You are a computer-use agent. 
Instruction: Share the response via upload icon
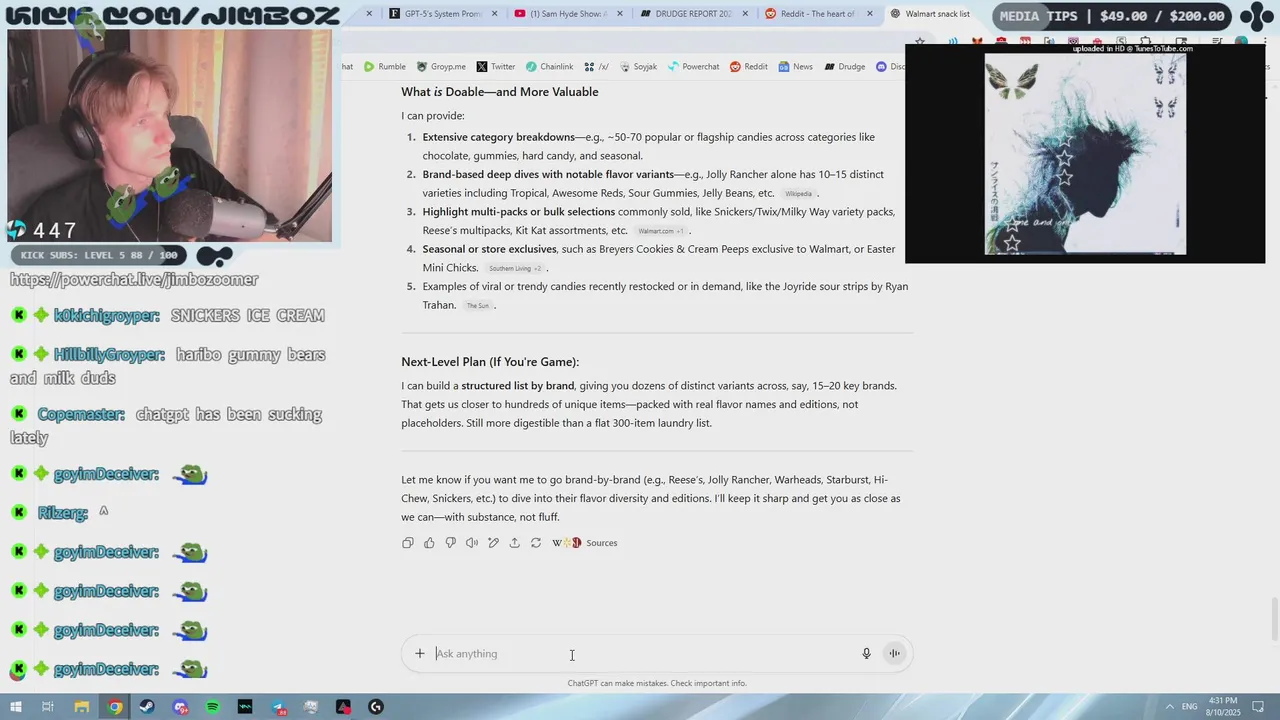click(514, 543)
